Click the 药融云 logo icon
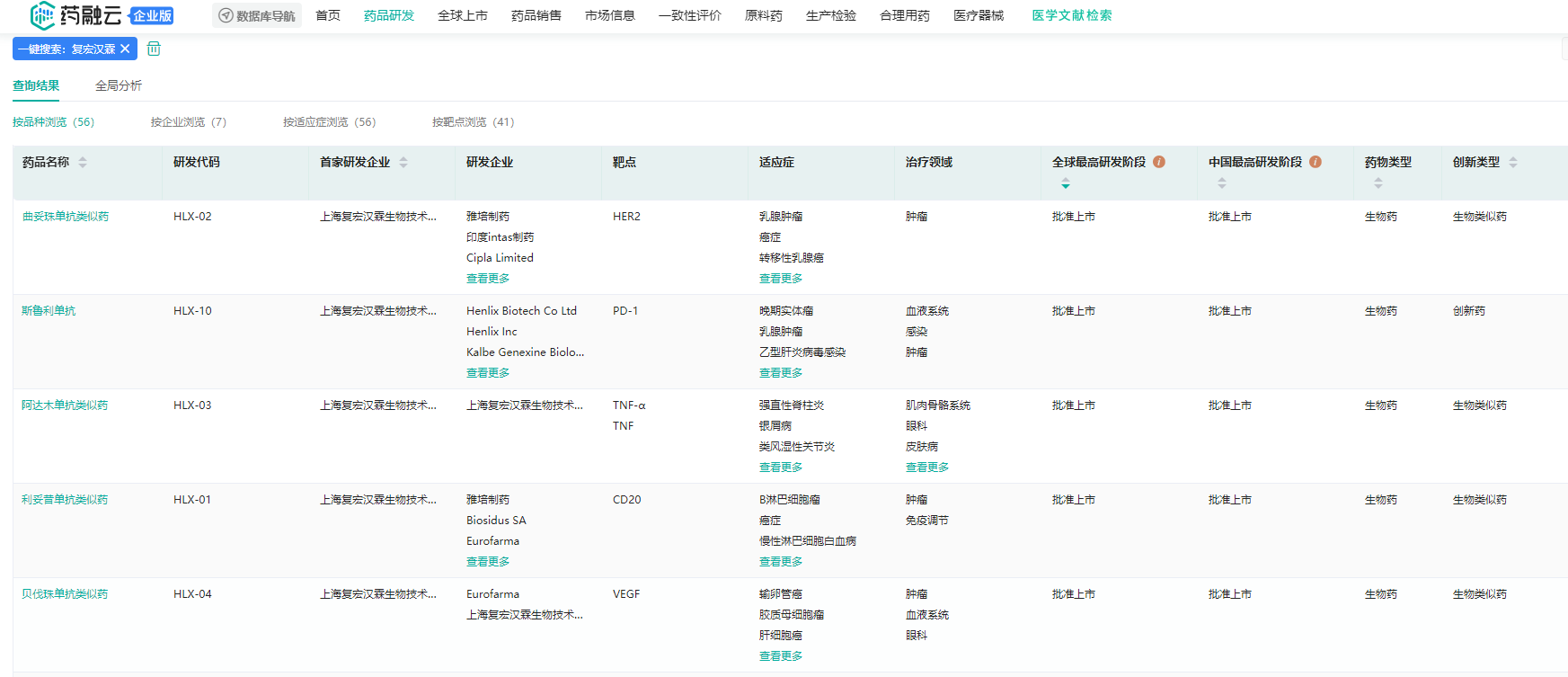 point(42,15)
